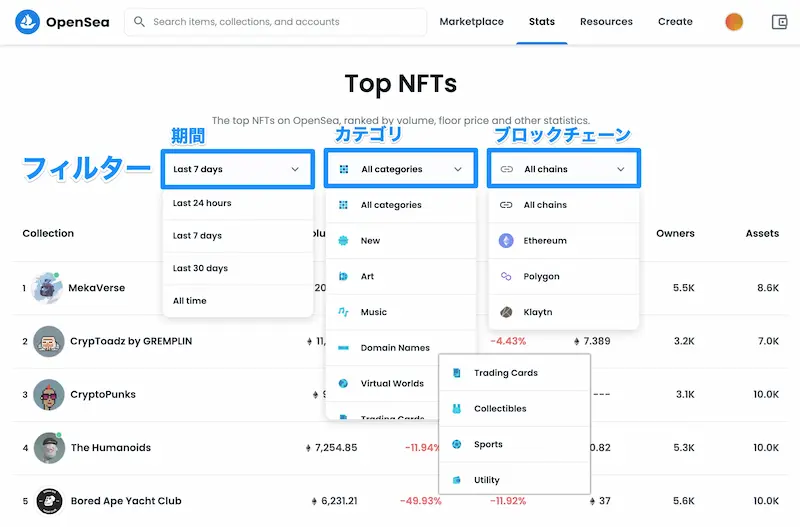Click the Sports ball icon

tap(457, 444)
